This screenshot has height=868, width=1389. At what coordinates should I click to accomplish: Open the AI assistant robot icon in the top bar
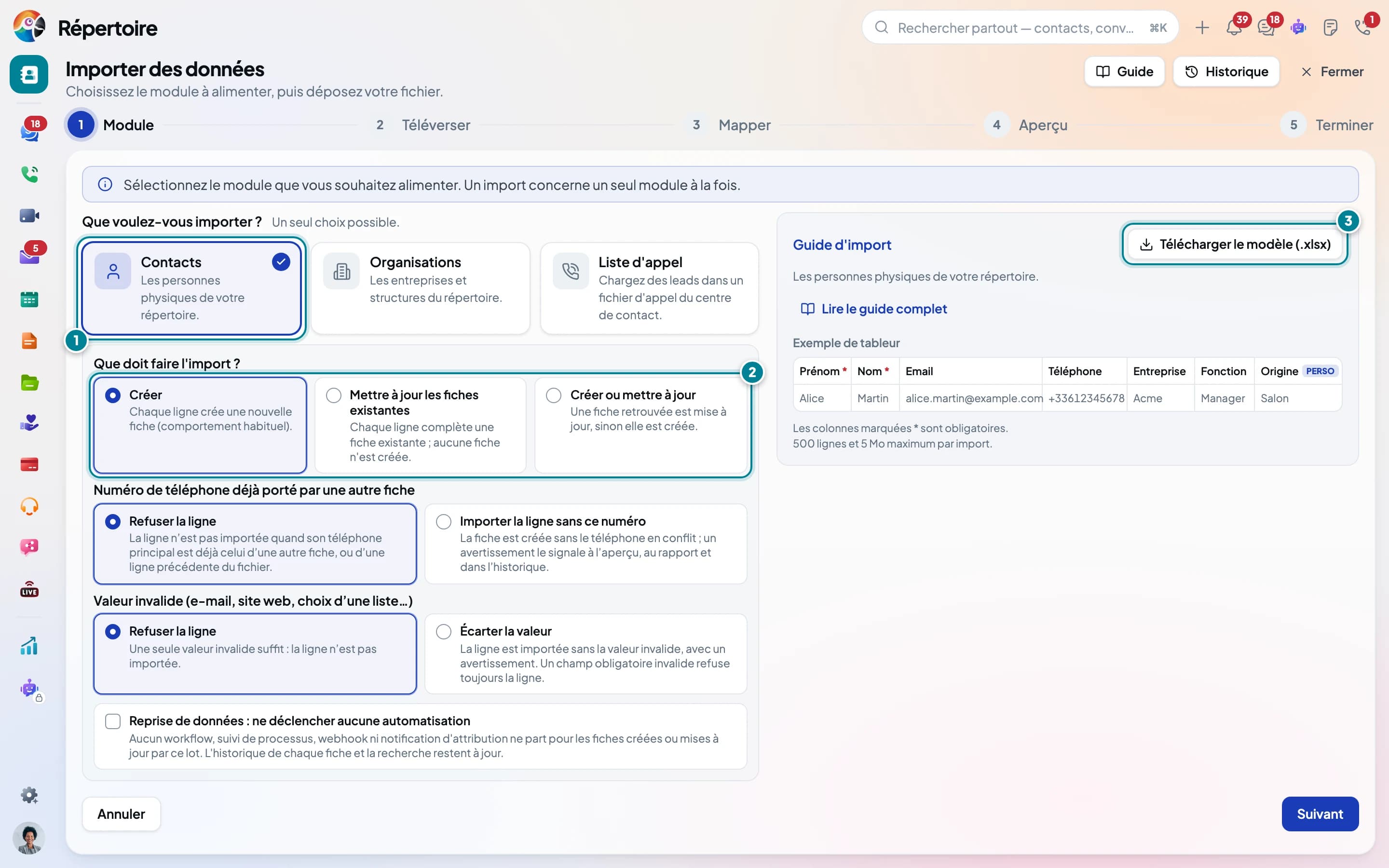point(1298,27)
